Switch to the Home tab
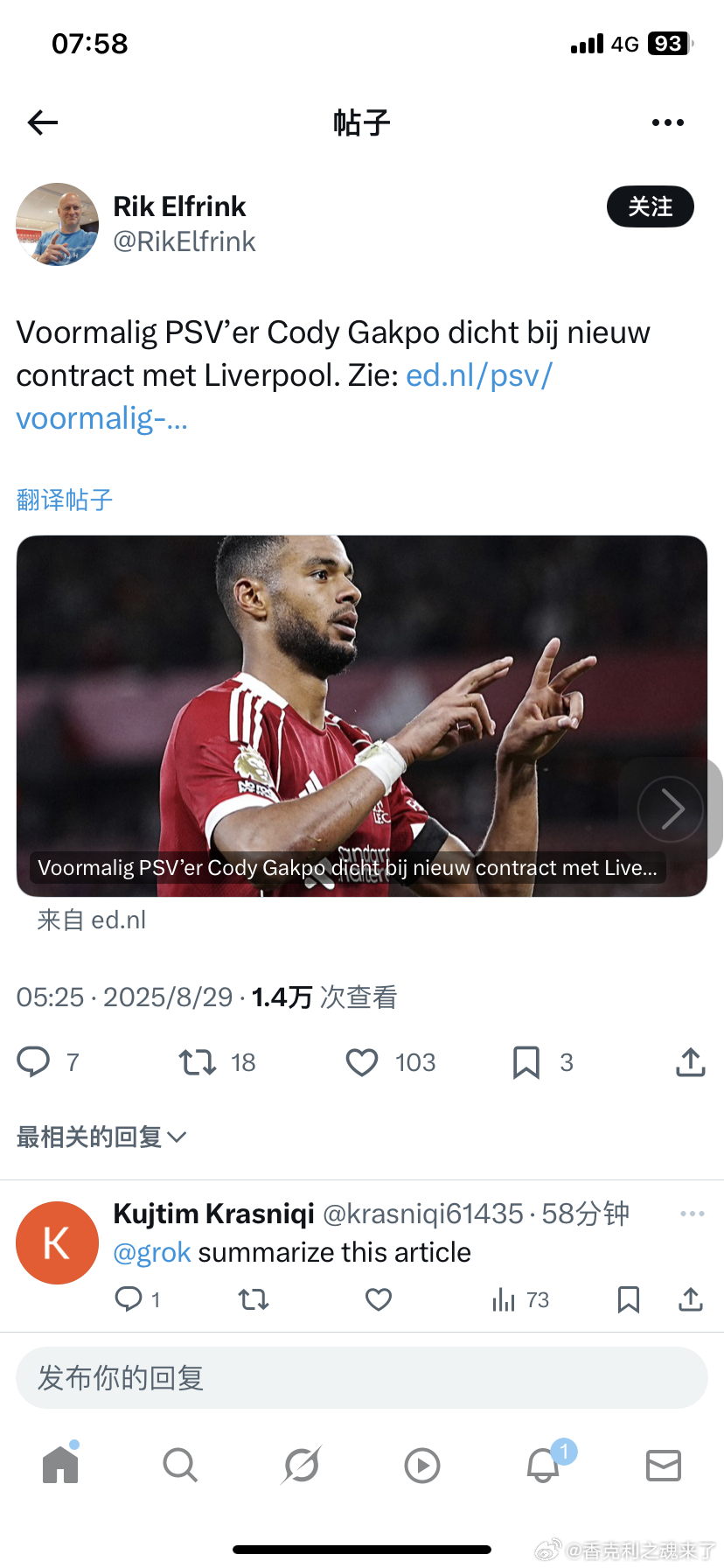 pos(60,1464)
